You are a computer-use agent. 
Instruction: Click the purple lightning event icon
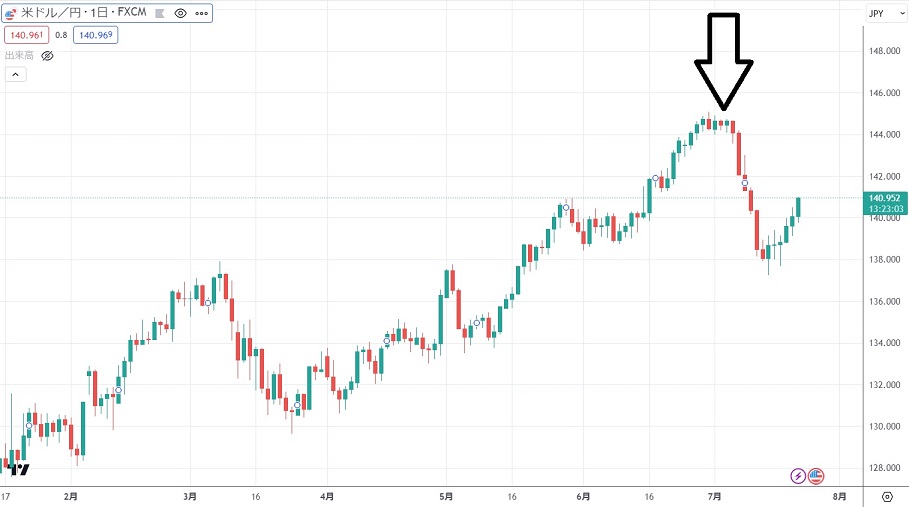[x=798, y=475]
